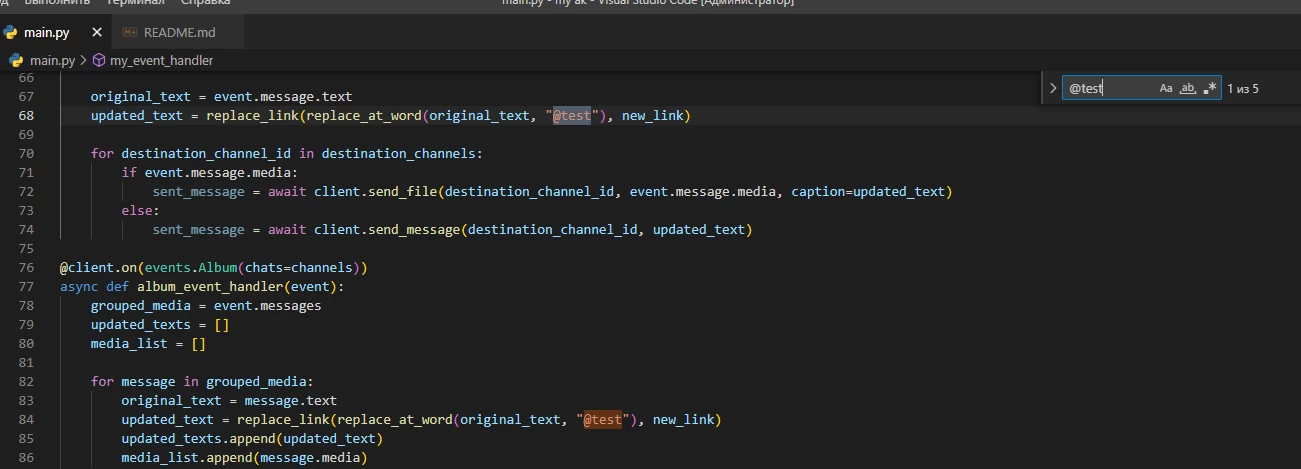This screenshot has height=469, width=1301.
Task: Click line number 68 in the gutter
Action: [x=26, y=116]
